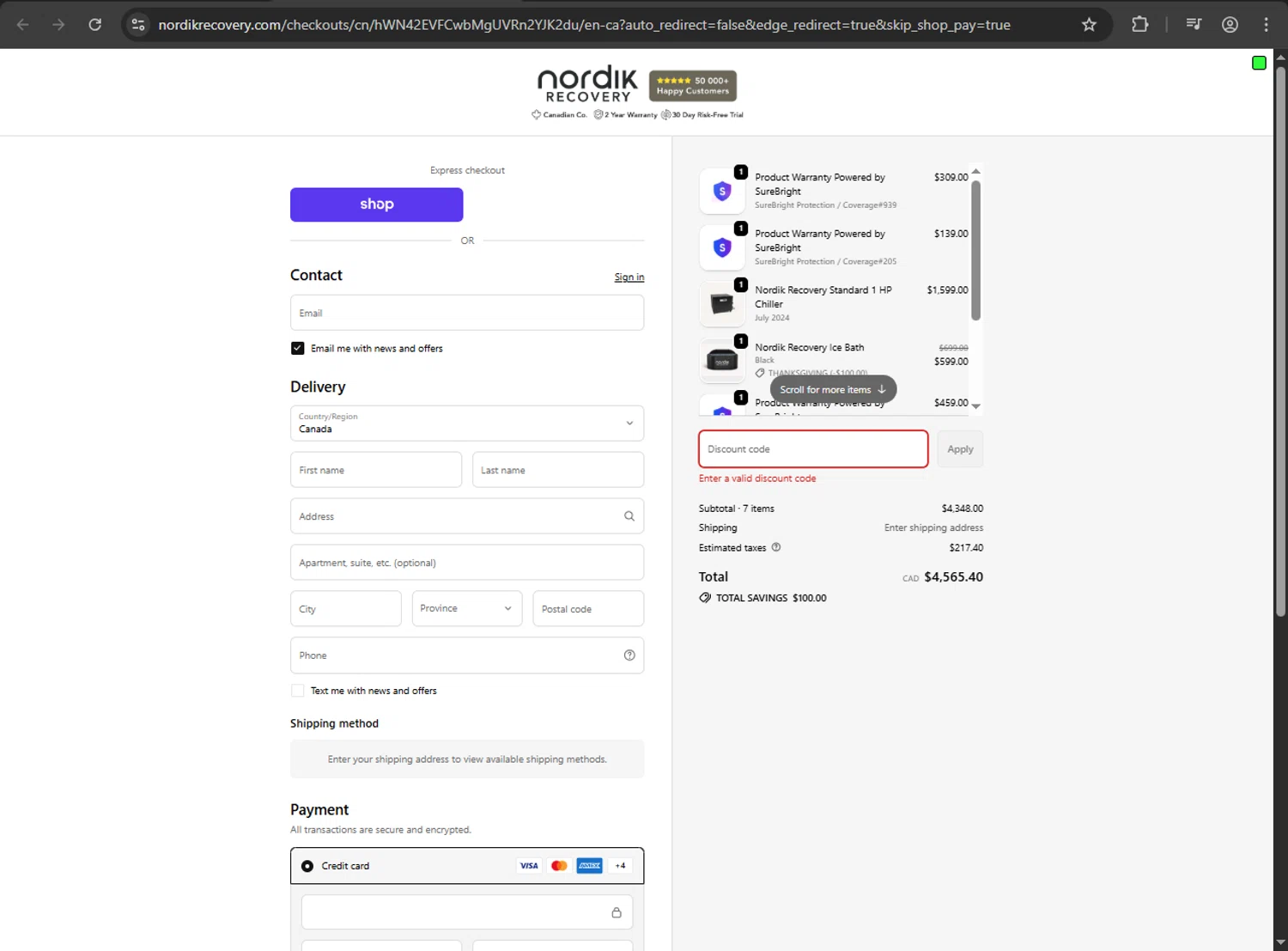Screen dimensions: 1288x951
Task: Click the Nordik Recovery Ice Bath thumbnail
Action: pos(722,361)
